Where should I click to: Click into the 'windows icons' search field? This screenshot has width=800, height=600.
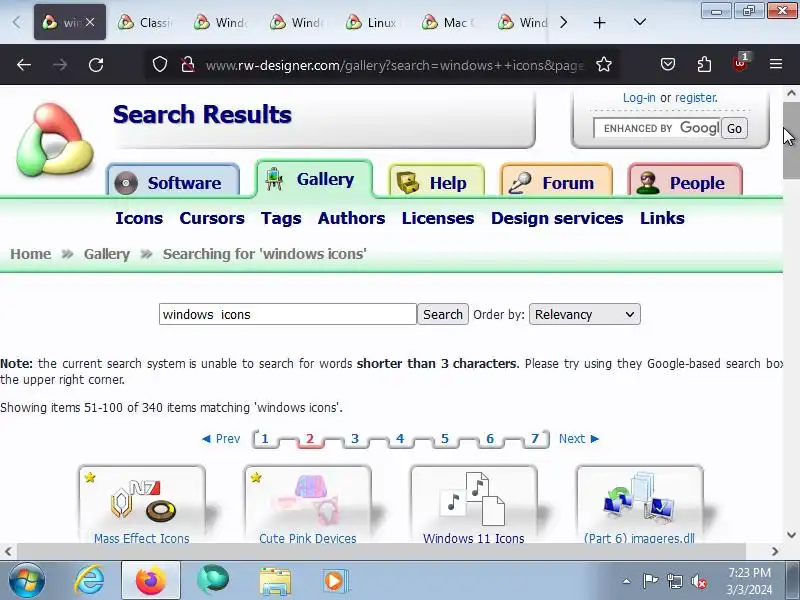288,314
